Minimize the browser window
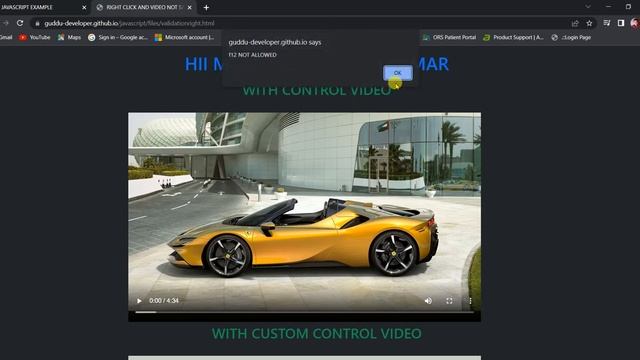Image resolution: width=640 pixels, height=360 pixels. [x=608, y=7]
